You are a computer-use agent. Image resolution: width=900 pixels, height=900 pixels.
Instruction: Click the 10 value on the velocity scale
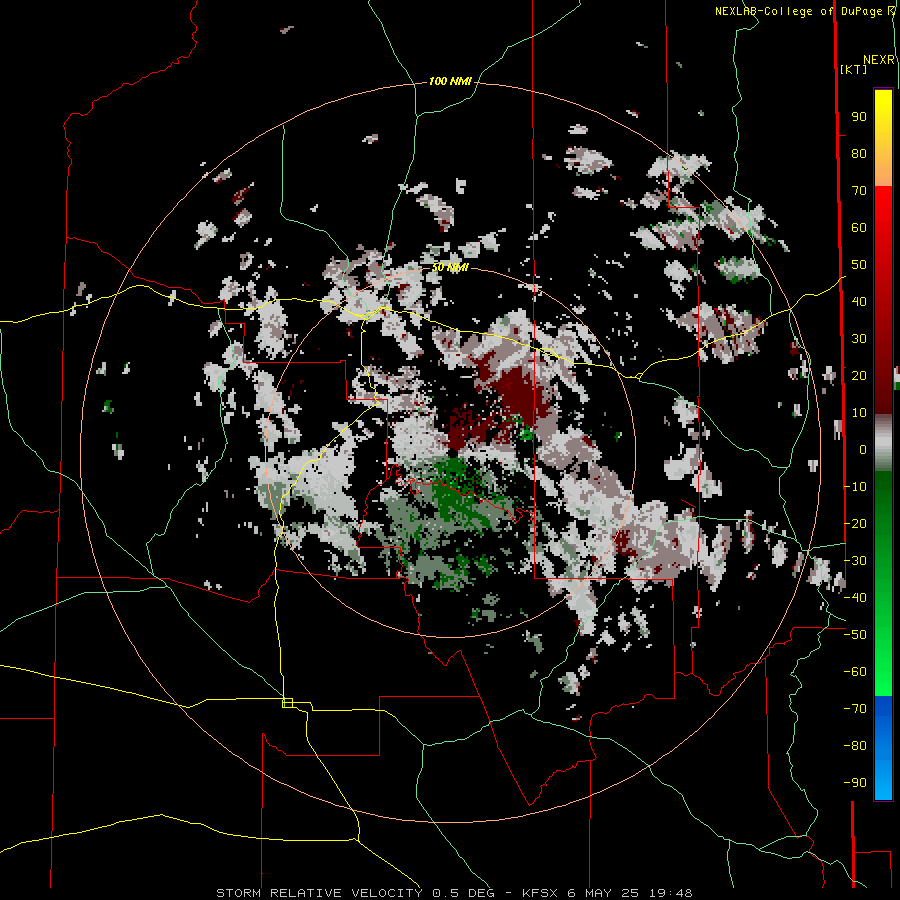pyautogui.click(x=859, y=413)
